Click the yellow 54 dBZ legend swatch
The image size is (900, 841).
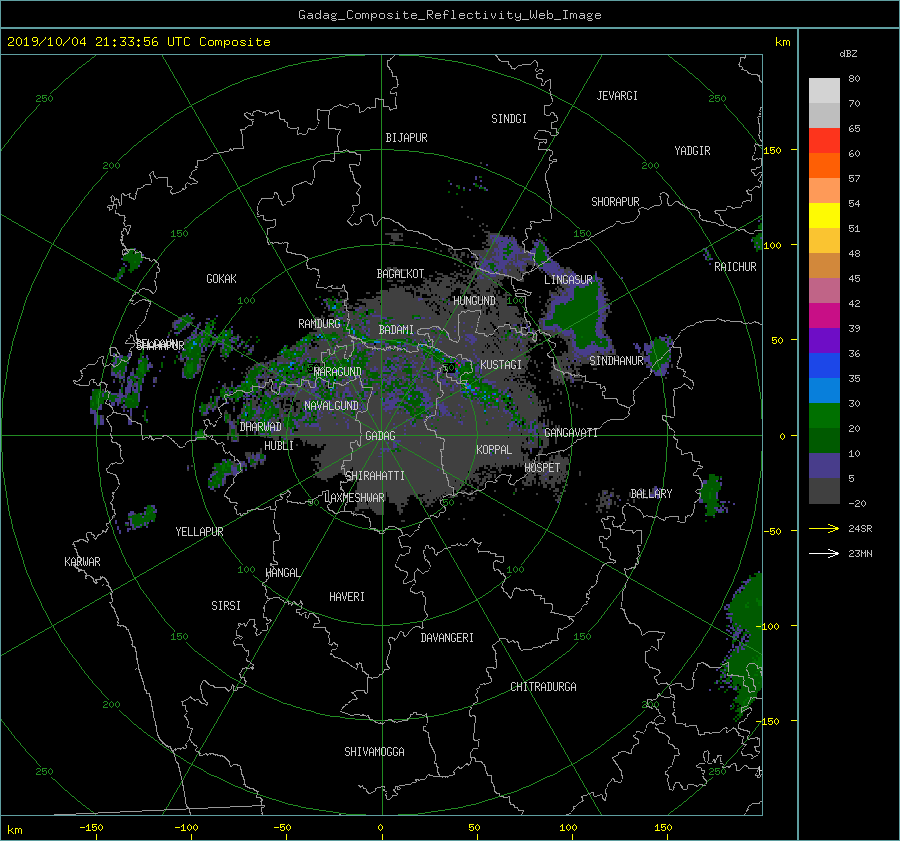824,215
